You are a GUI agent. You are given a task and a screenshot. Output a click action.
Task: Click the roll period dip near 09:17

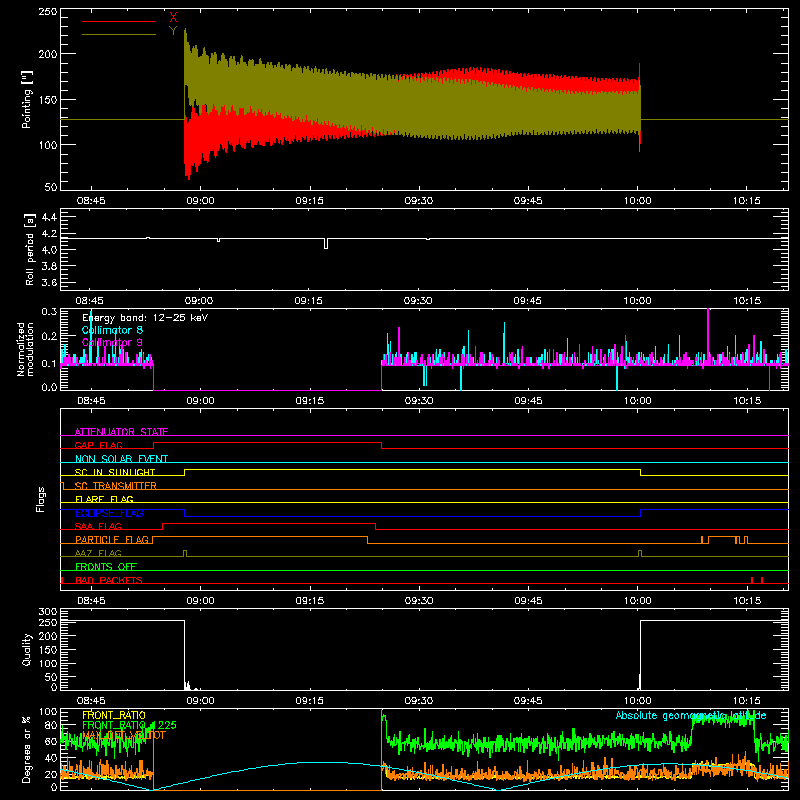(326, 243)
